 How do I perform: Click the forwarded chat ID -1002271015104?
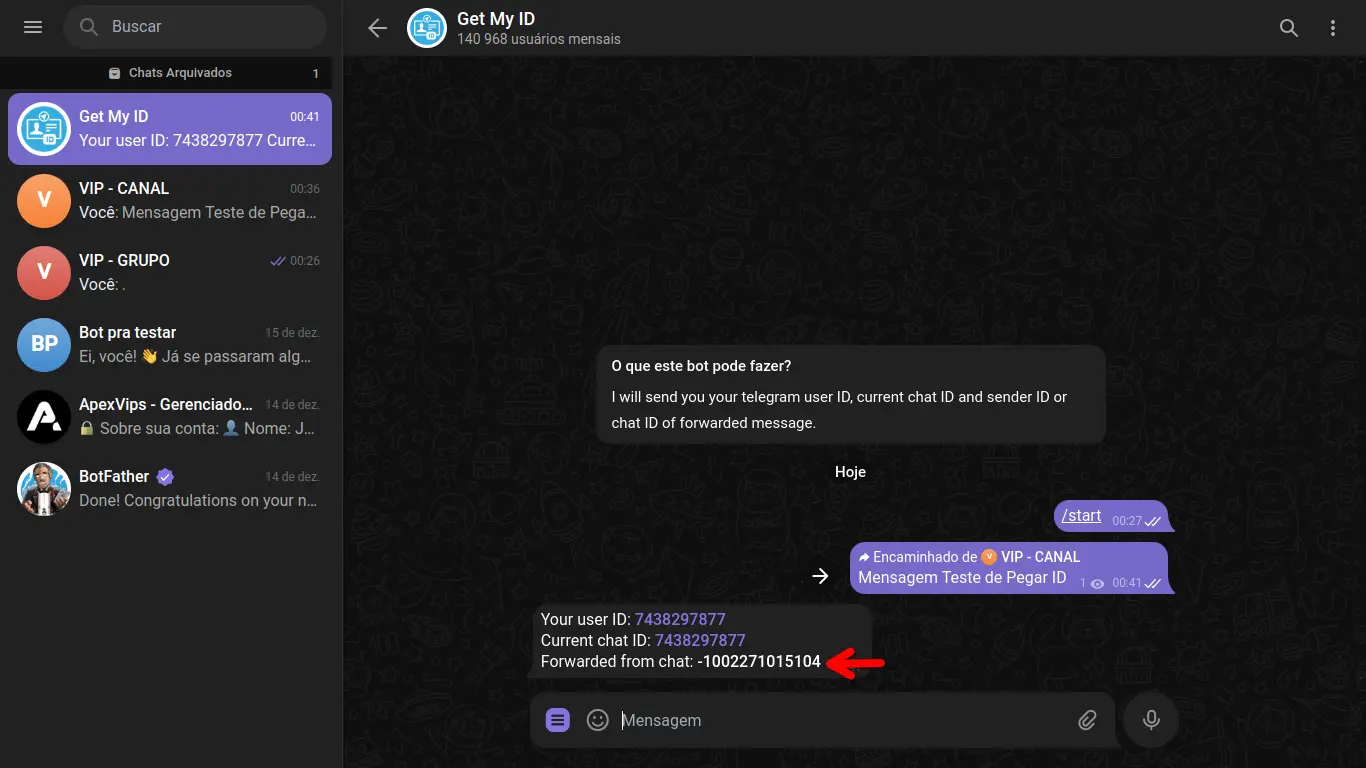759,662
